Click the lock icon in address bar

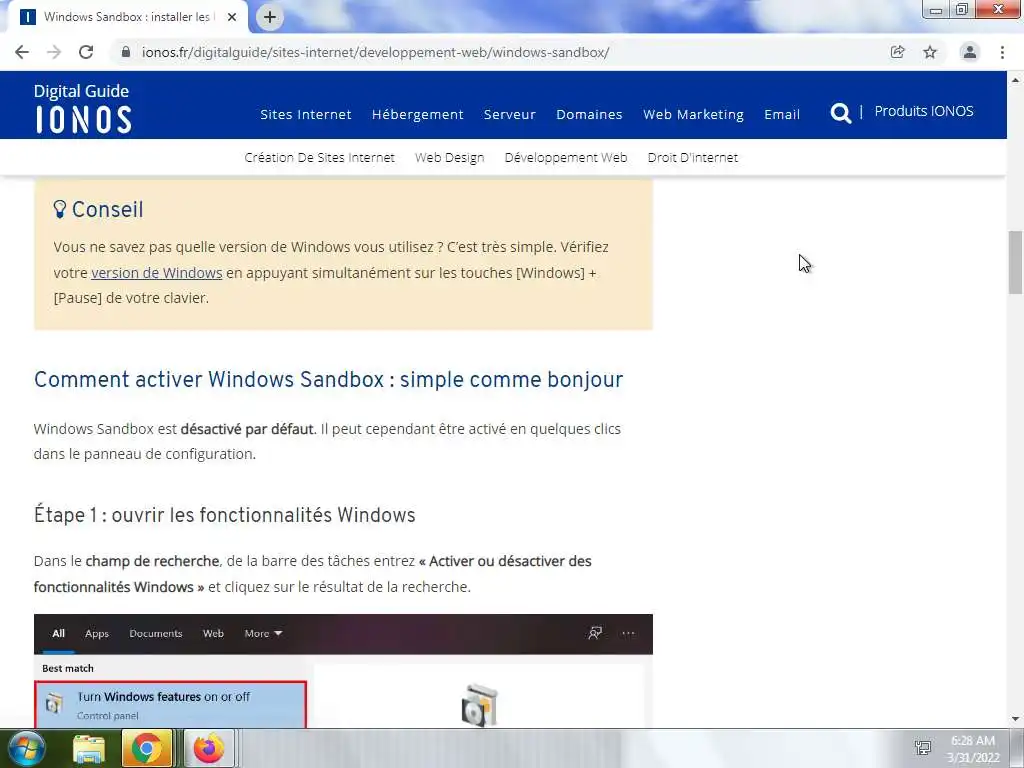pyautogui.click(x=126, y=52)
